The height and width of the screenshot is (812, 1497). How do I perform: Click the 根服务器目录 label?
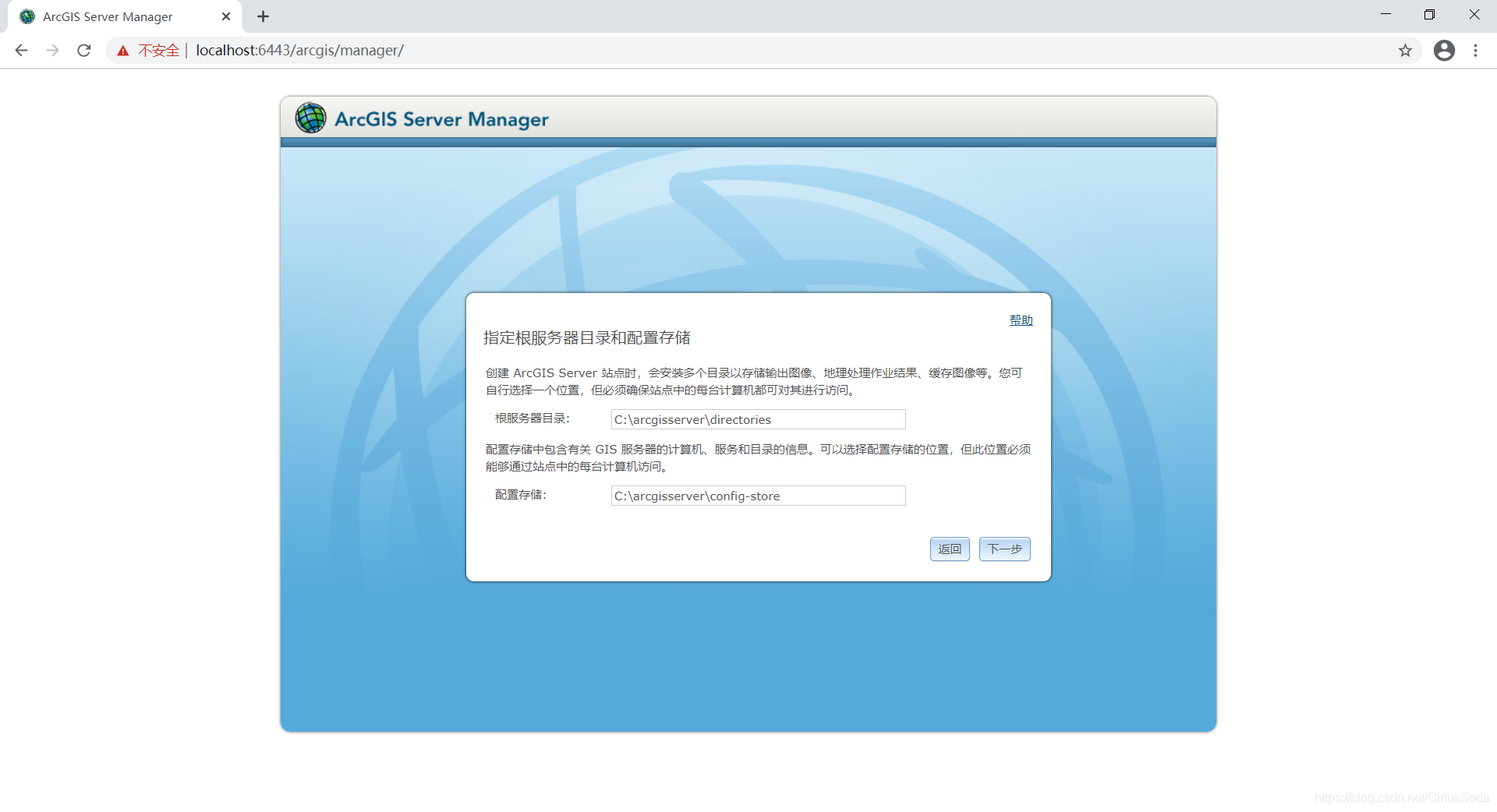[x=533, y=418]
